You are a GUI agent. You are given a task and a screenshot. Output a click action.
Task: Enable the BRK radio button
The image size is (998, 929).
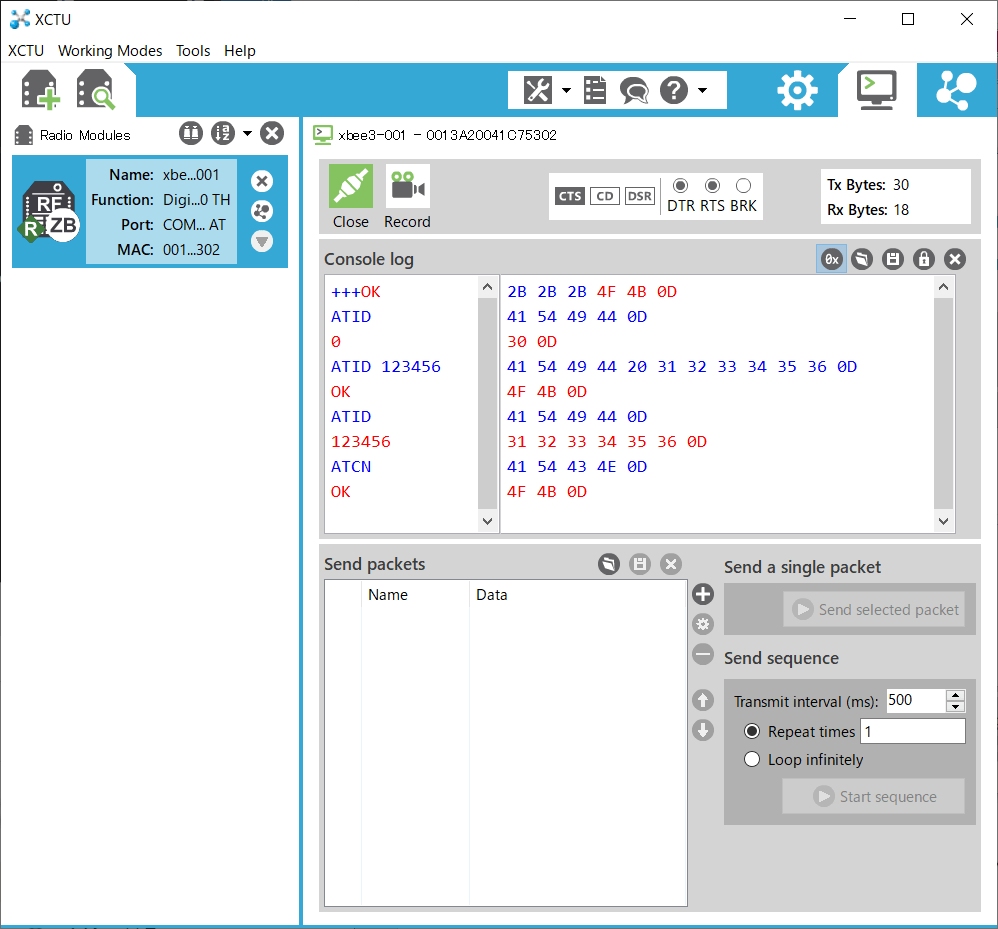coord(743,186)
